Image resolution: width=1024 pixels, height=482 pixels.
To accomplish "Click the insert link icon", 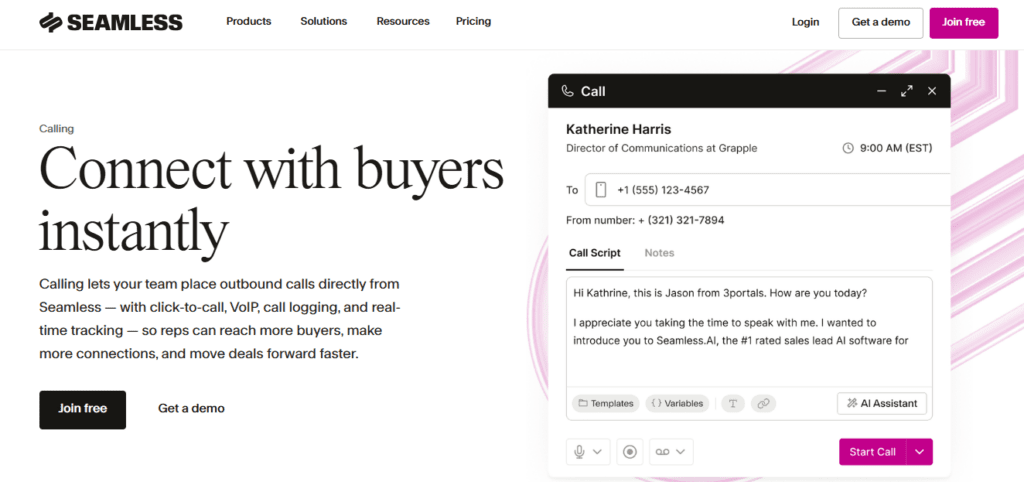I will pos(763,403).
